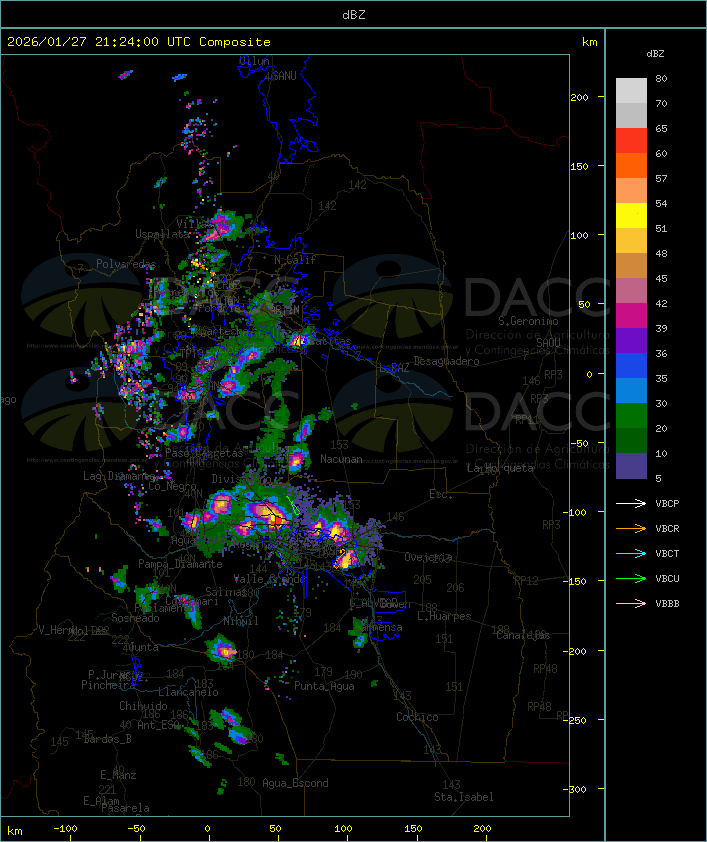Click the Sta.Isabel label on map

pos(463,797)
